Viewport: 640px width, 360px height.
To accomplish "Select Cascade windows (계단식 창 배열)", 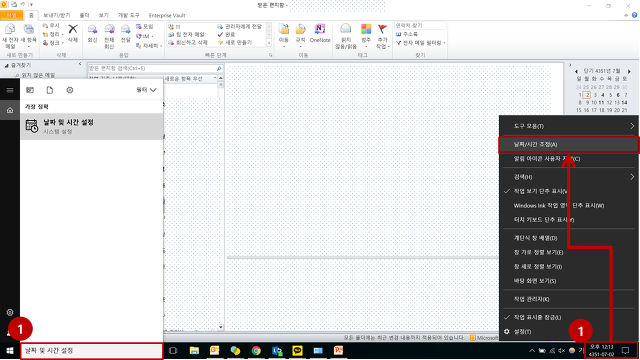I will coord(569,238).
